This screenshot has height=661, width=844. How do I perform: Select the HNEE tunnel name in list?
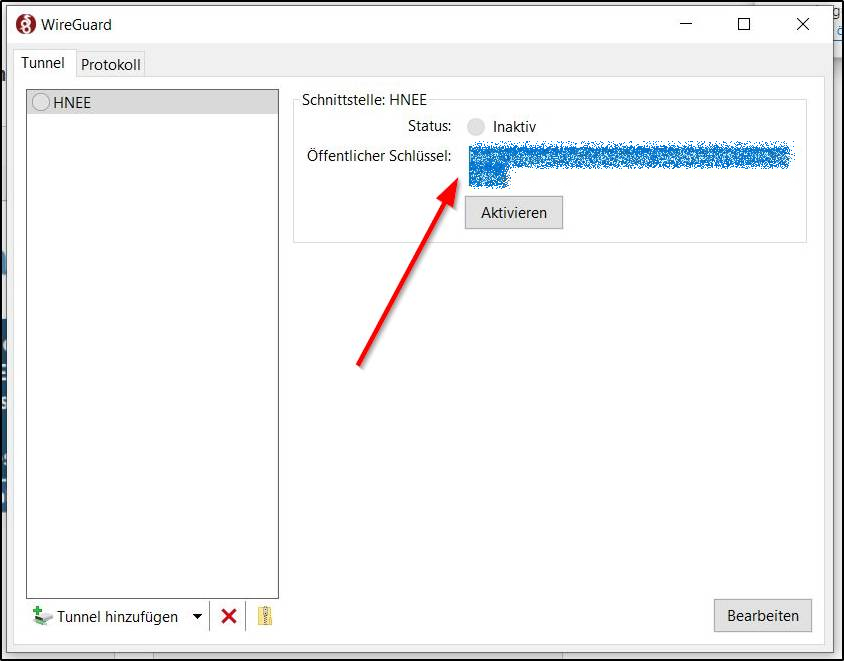pos(72,102)
